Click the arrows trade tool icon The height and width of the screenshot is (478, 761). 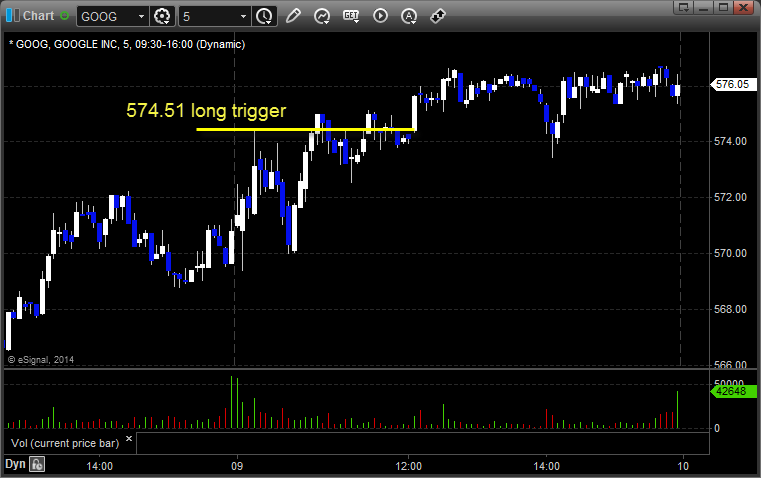click(438, 16)
